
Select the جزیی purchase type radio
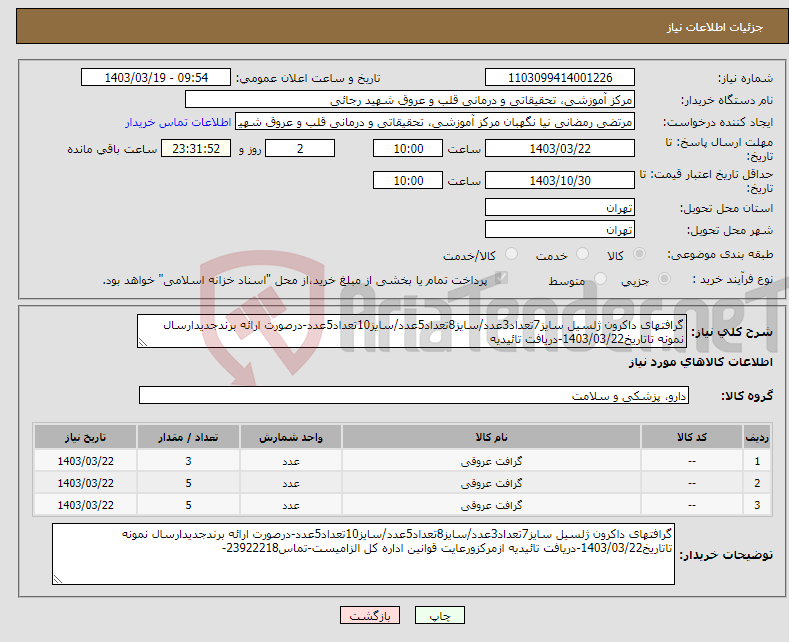(x=664, y=279)
